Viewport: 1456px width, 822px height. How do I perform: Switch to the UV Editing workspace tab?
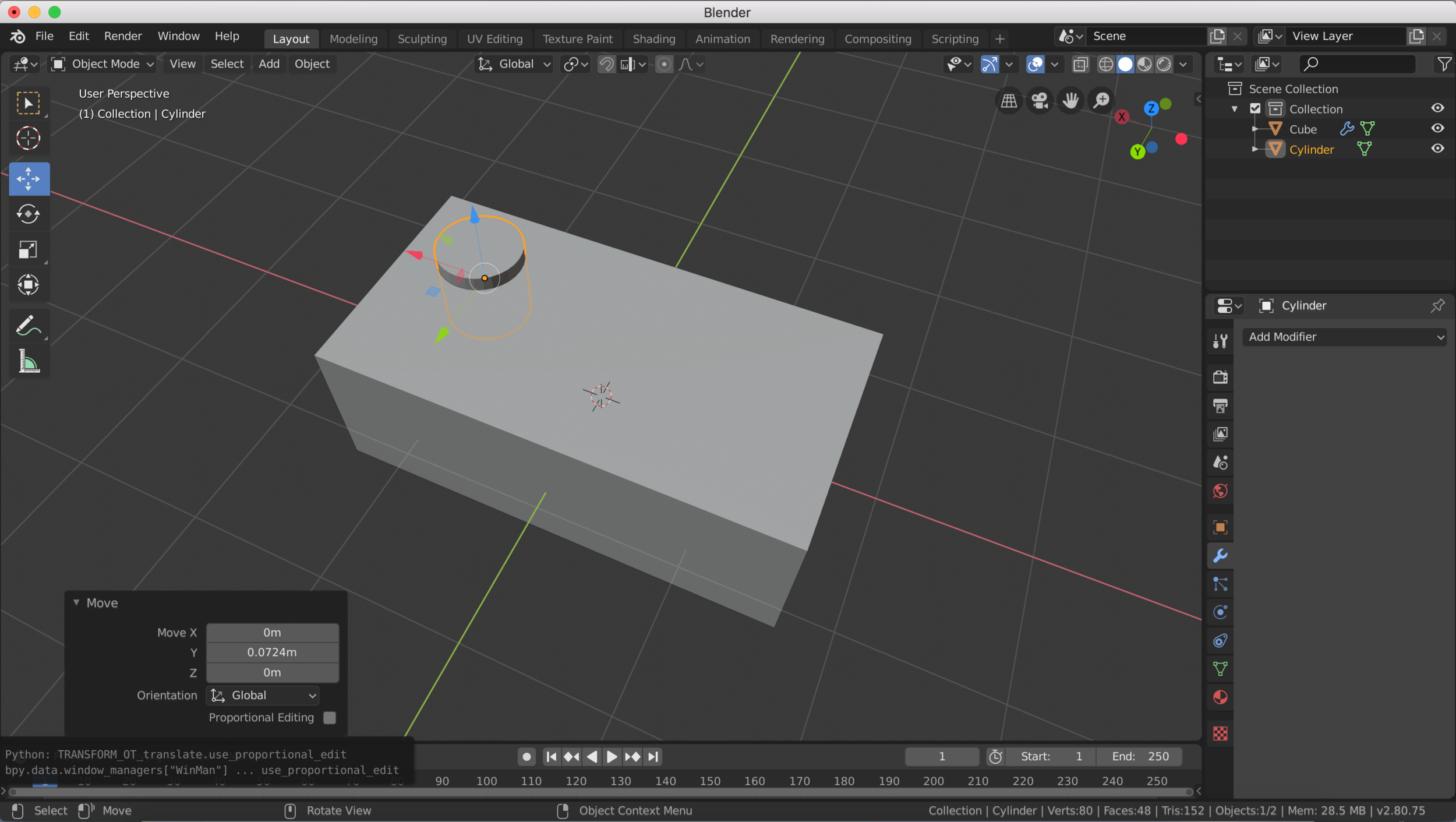[x=494, y=39]
